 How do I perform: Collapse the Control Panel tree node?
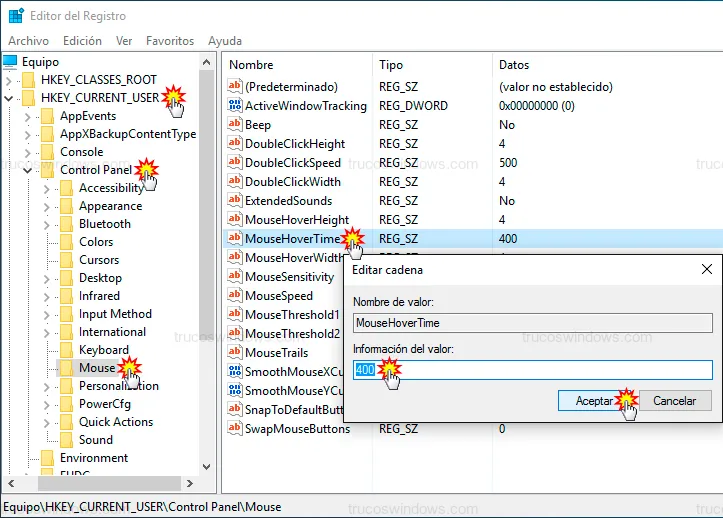(x=28, y=170)
